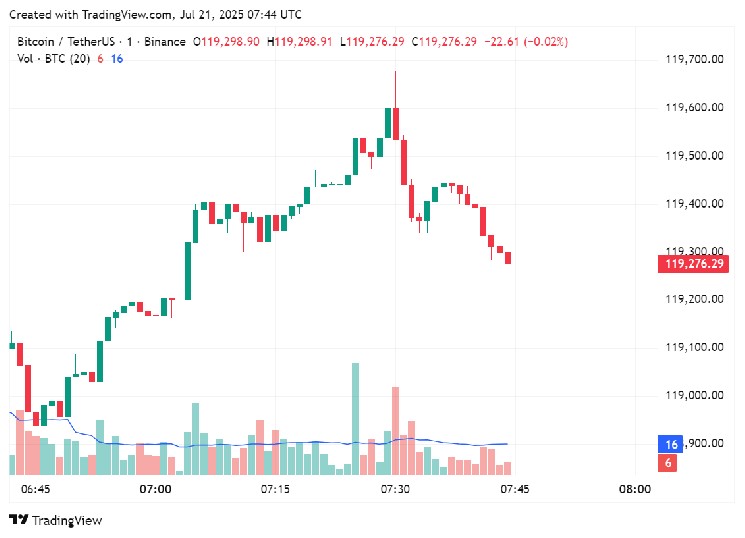This screenshot has height=538, width=745.
Task: Click the 119,100.00 price axis label
Action: pyautogui.click(x=694, y=347)
